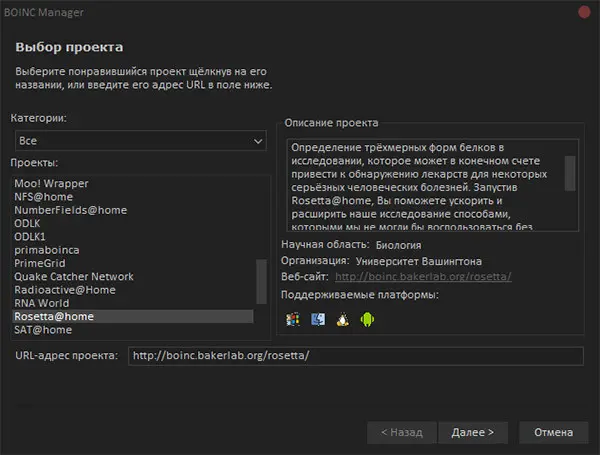Select NFS@home project
The height and width of the screenshot is (455, 600).
point(46,197)
